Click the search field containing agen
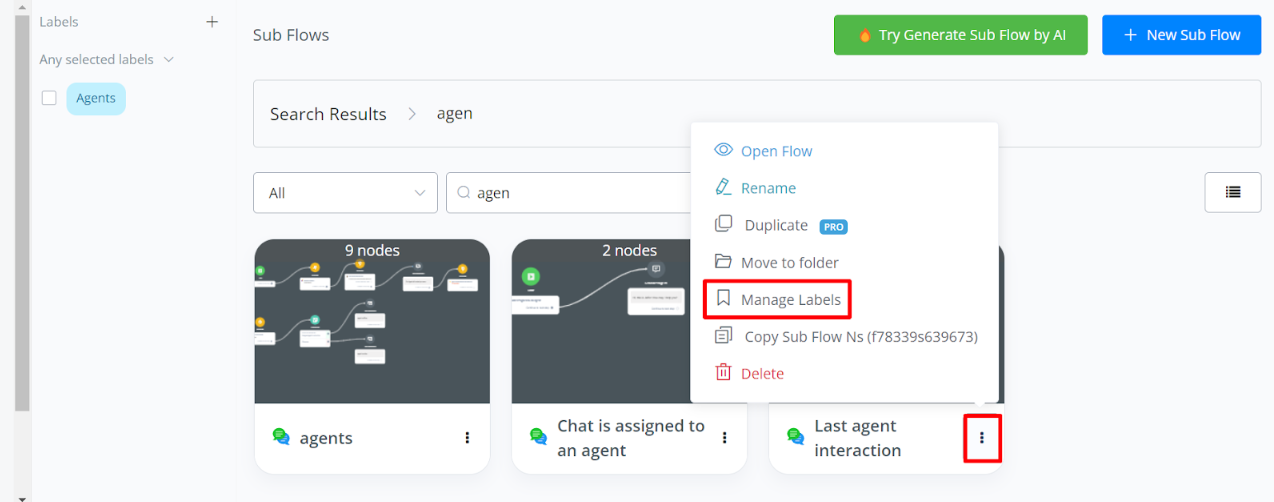Image resolution: width=1274 pixels, height=502 pixels. click(570, 193)
